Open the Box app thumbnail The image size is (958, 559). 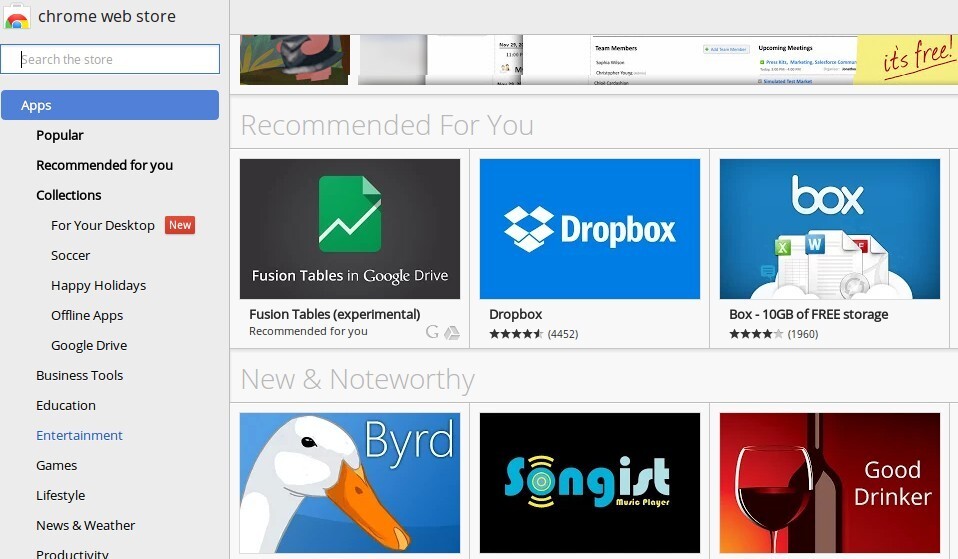pos(830,229)
